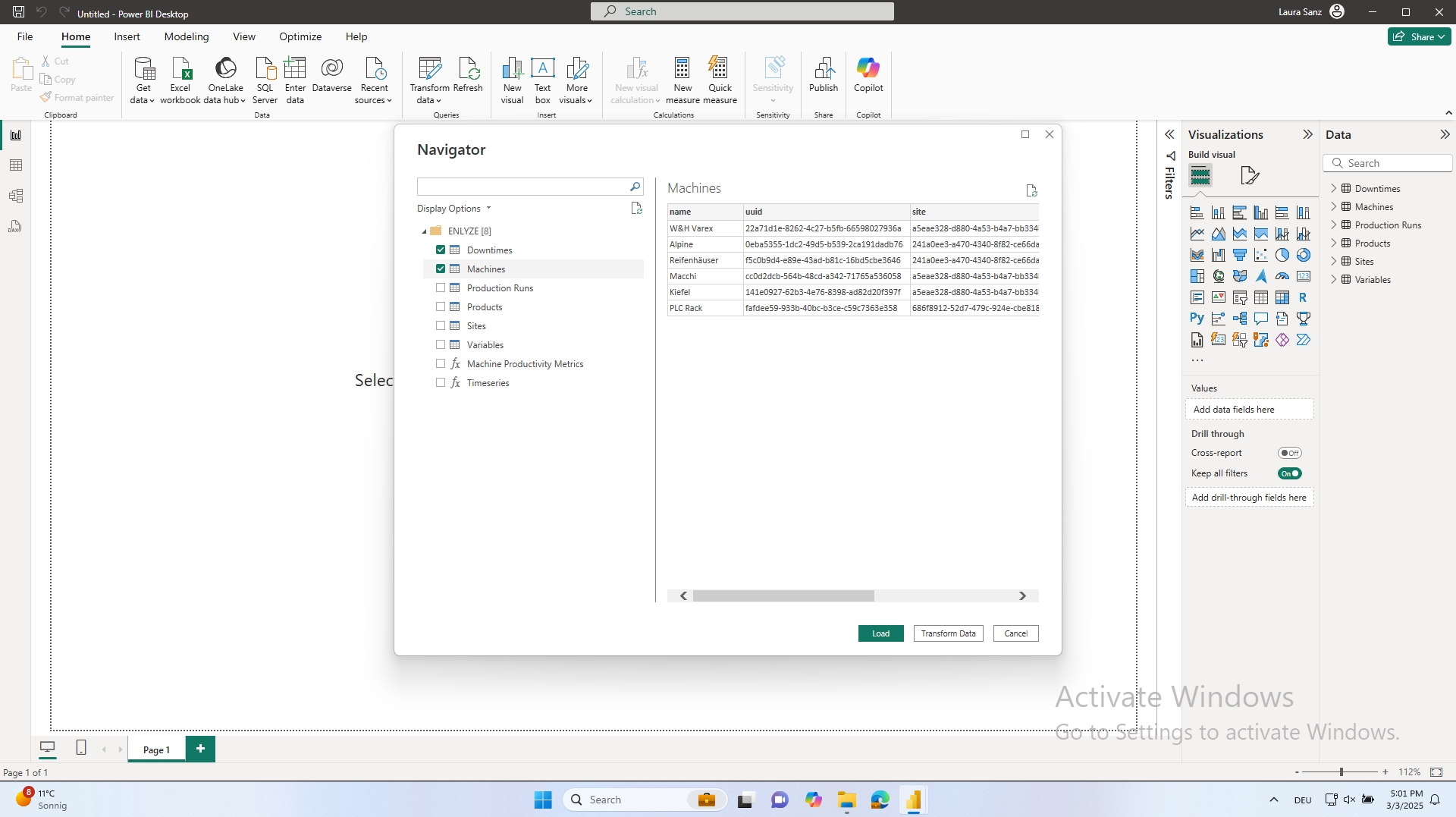Check the Variables table checkbox
This screenshot has height=817, width=1456.
[441, 344]
